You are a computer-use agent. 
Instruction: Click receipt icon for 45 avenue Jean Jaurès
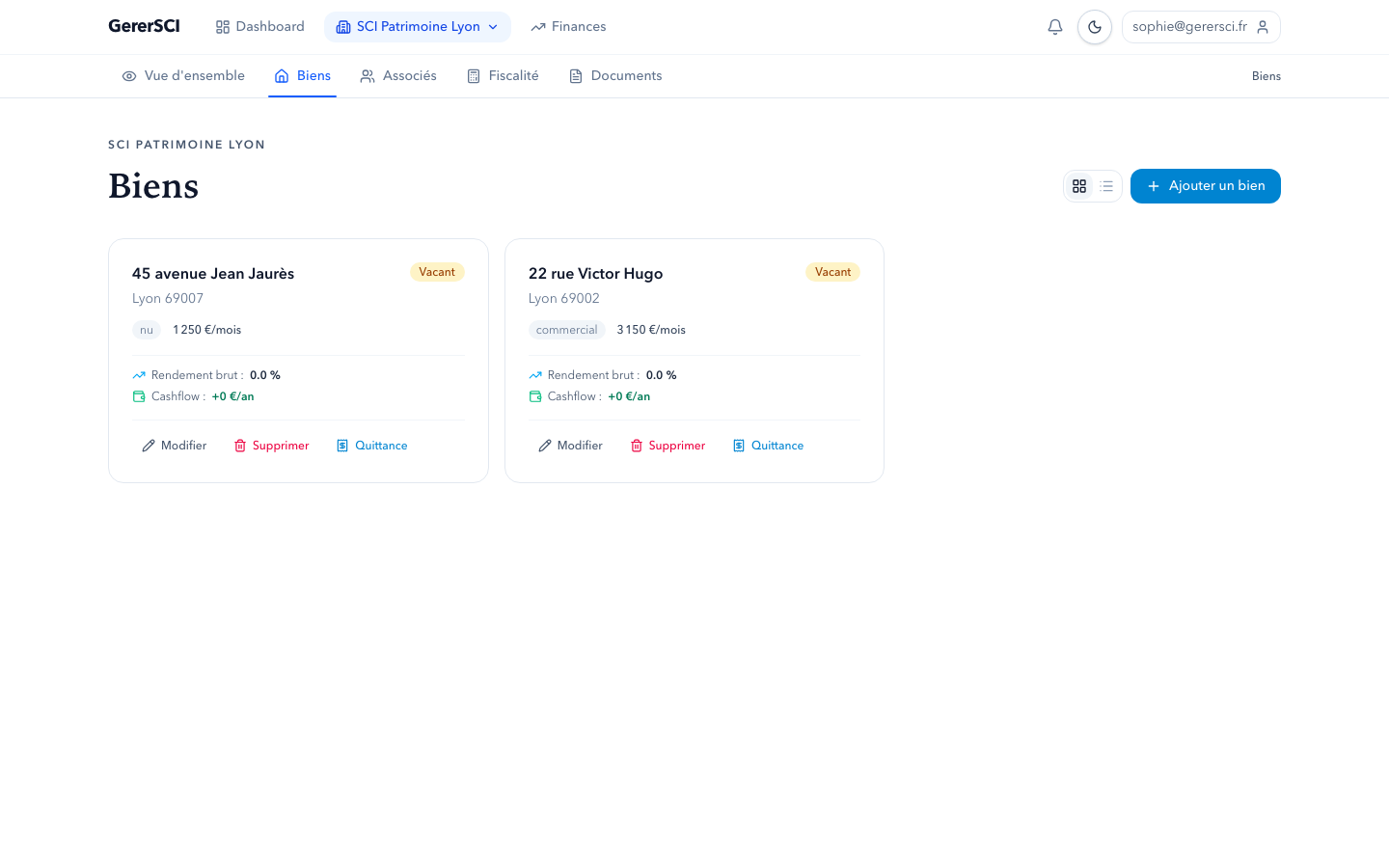point(342,446)
